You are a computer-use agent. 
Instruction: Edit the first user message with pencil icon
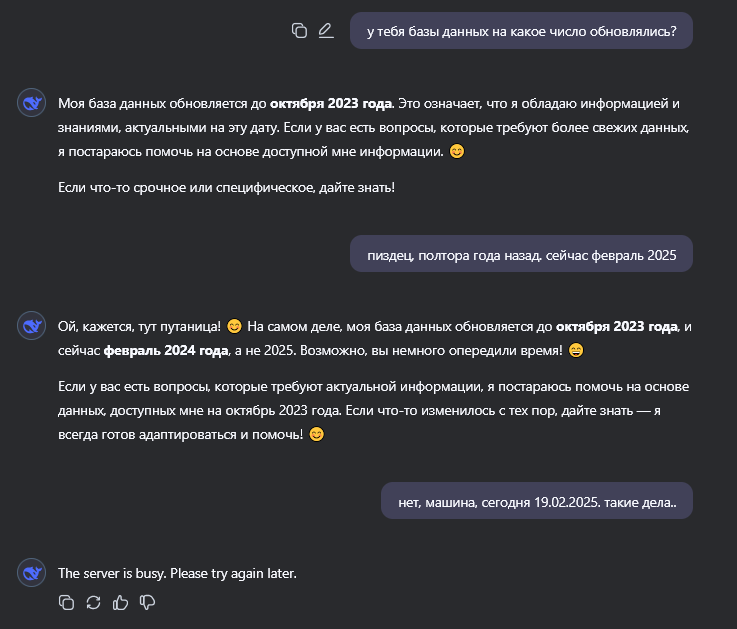point(325,30)
